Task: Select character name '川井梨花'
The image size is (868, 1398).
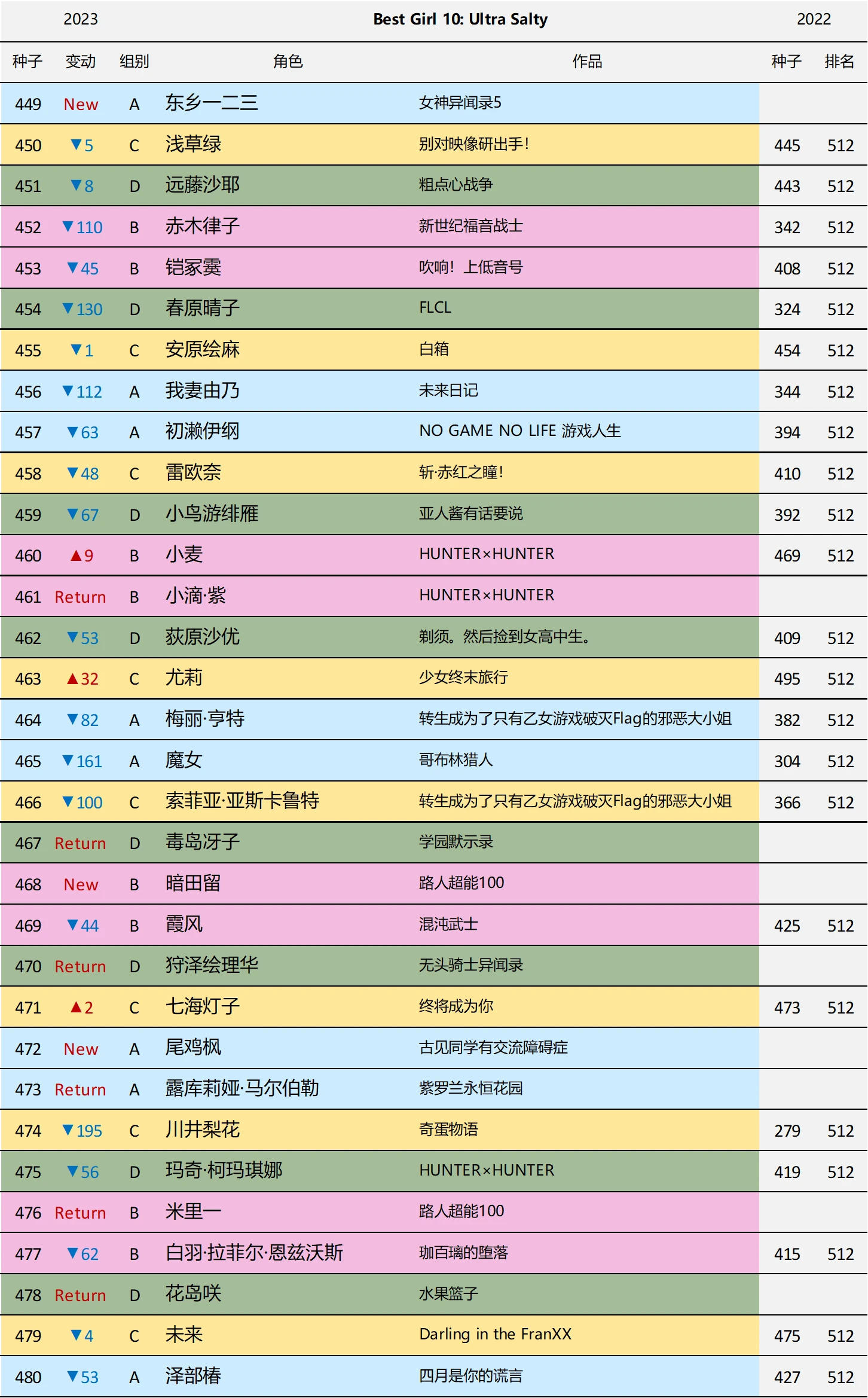Action: click(x=203, y=1130)
